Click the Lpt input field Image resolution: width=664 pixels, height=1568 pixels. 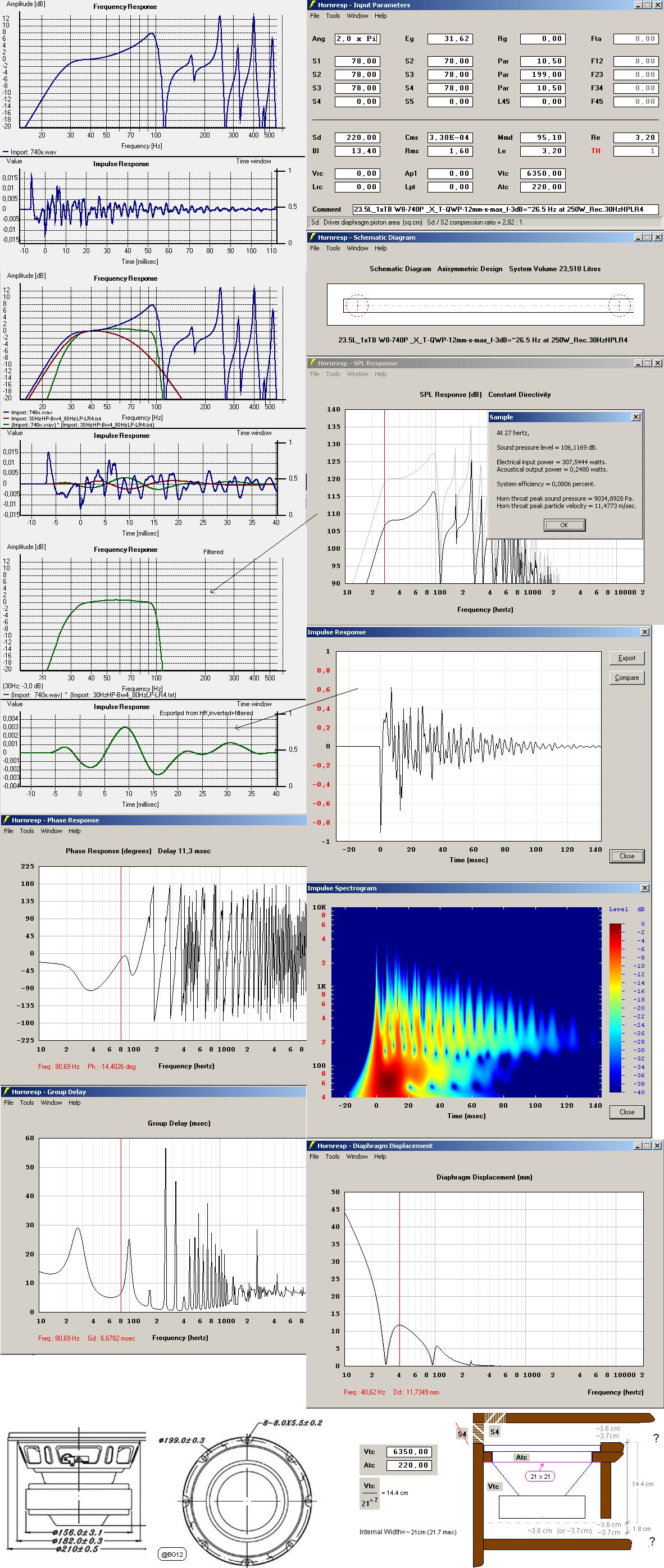tap(449, 187)
